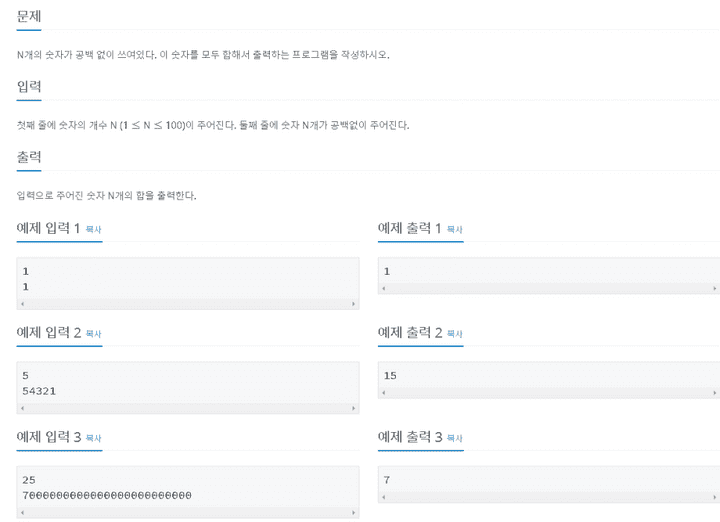
Task: Click left scroll arrow of example input 3
Action: pos(22,512)
